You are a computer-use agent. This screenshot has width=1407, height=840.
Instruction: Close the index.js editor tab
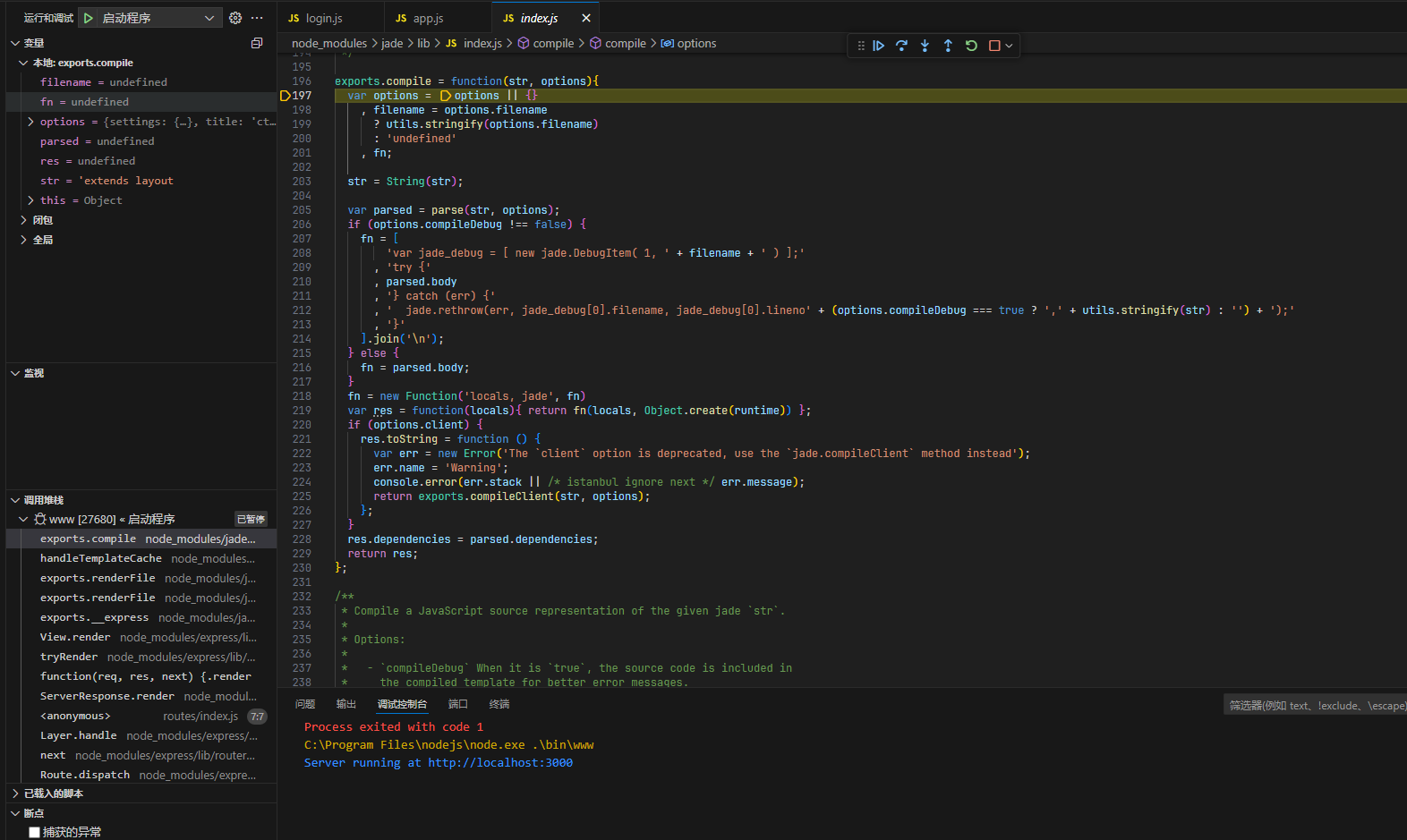pos(586,18)
